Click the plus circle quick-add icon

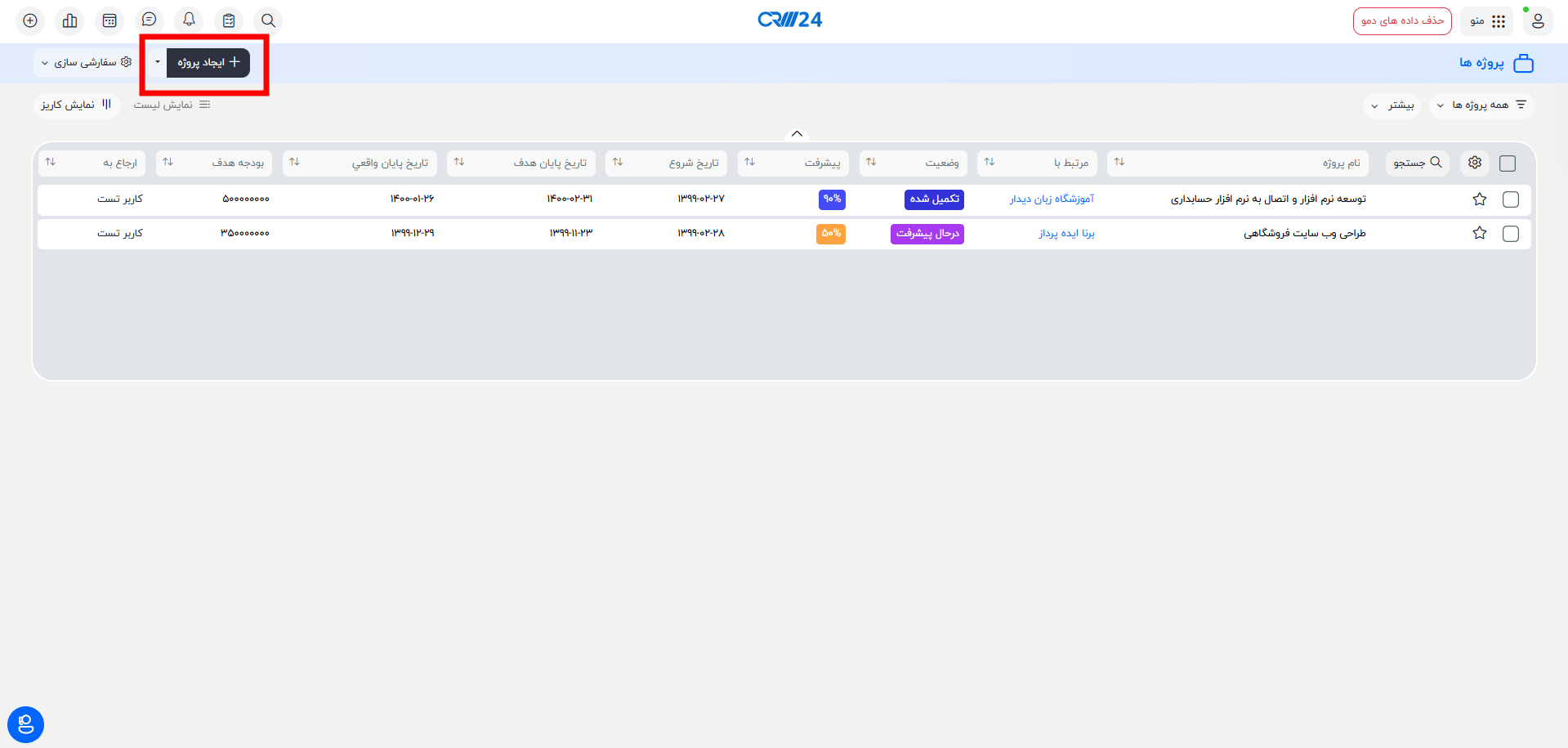30,20
